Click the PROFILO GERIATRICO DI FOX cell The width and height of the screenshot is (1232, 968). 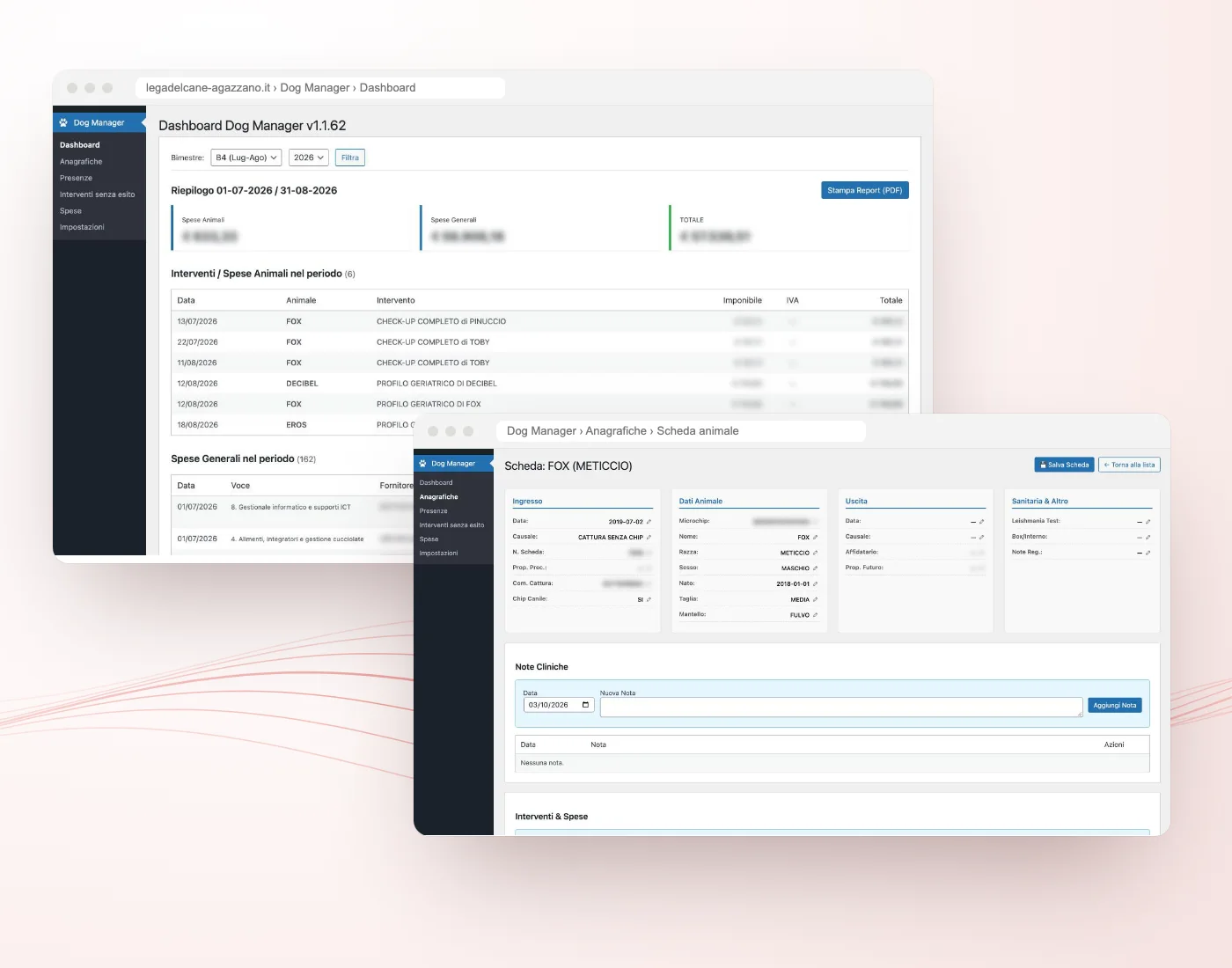point(429,405)
